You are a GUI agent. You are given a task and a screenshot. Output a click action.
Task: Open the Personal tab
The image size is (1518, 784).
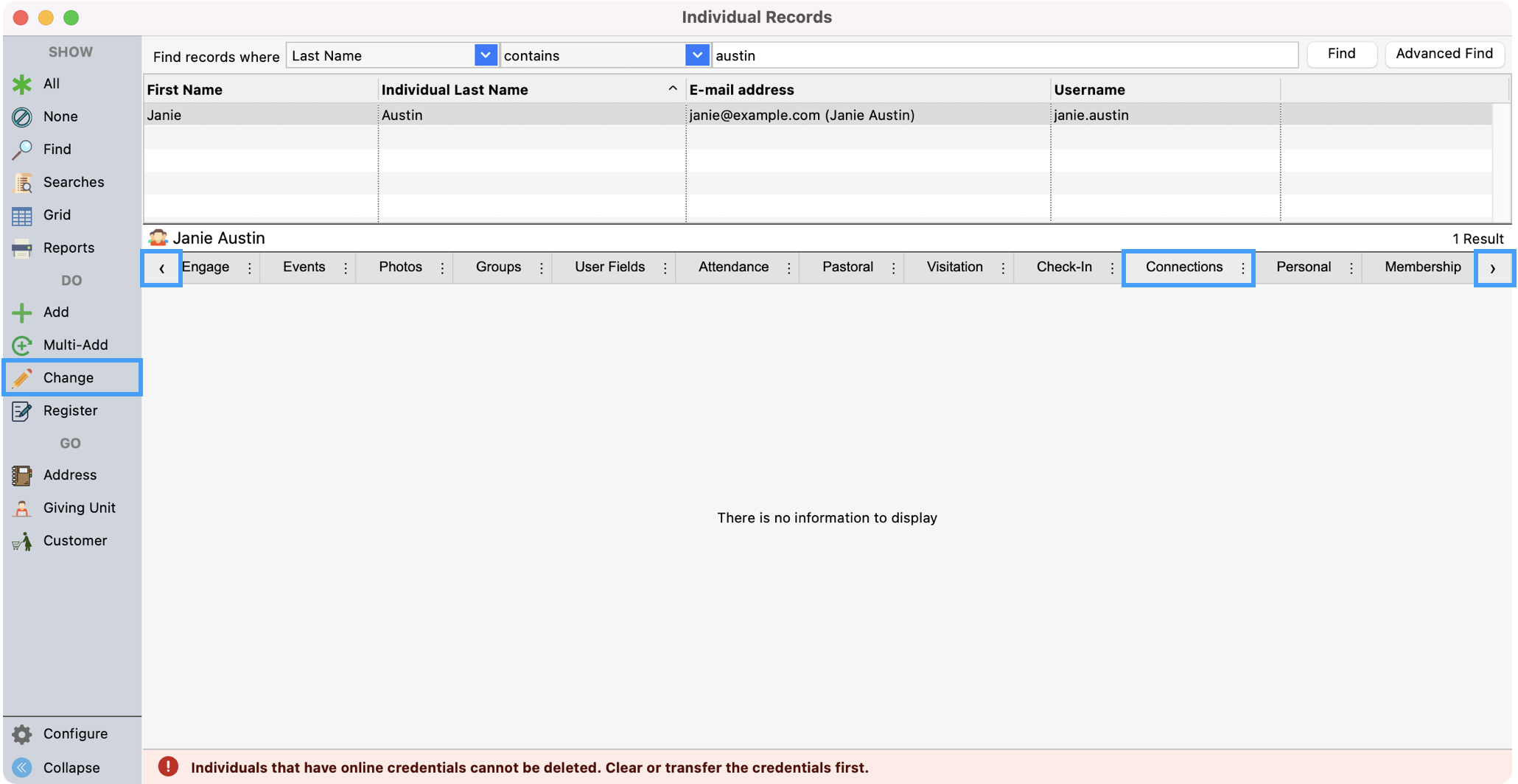1304,267
